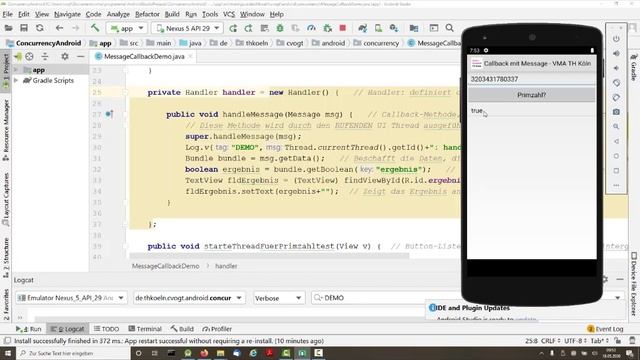Close the MessageCallbackDemo.java tab
This screenshot has height=360, width=640.
190,56
